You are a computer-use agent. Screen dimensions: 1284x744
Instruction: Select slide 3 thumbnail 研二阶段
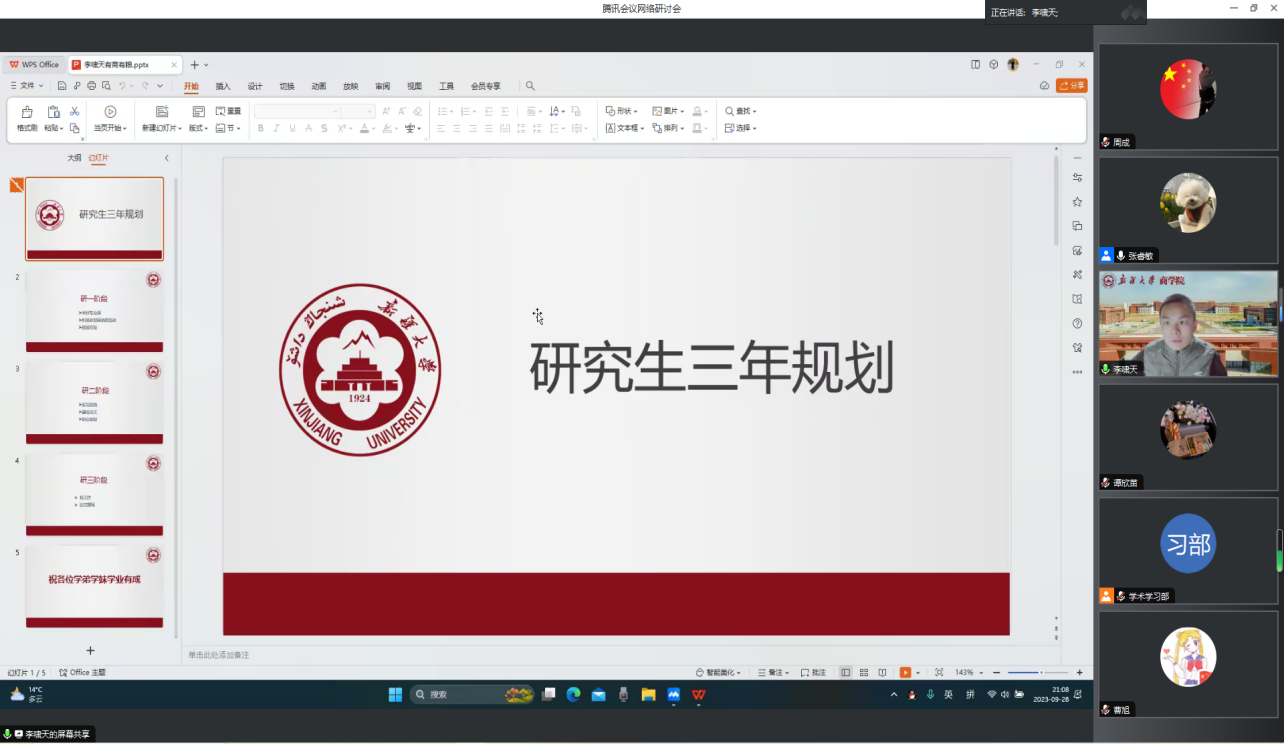point(94,402)
